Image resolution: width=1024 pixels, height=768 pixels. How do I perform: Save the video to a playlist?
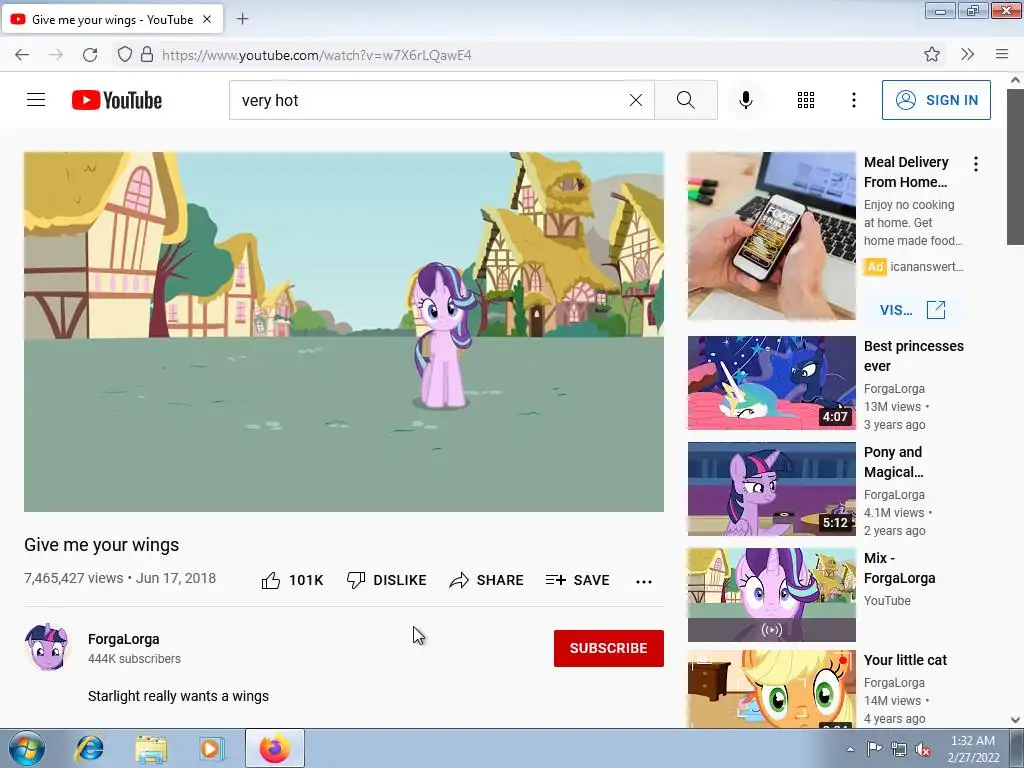[x=578, y=580]
